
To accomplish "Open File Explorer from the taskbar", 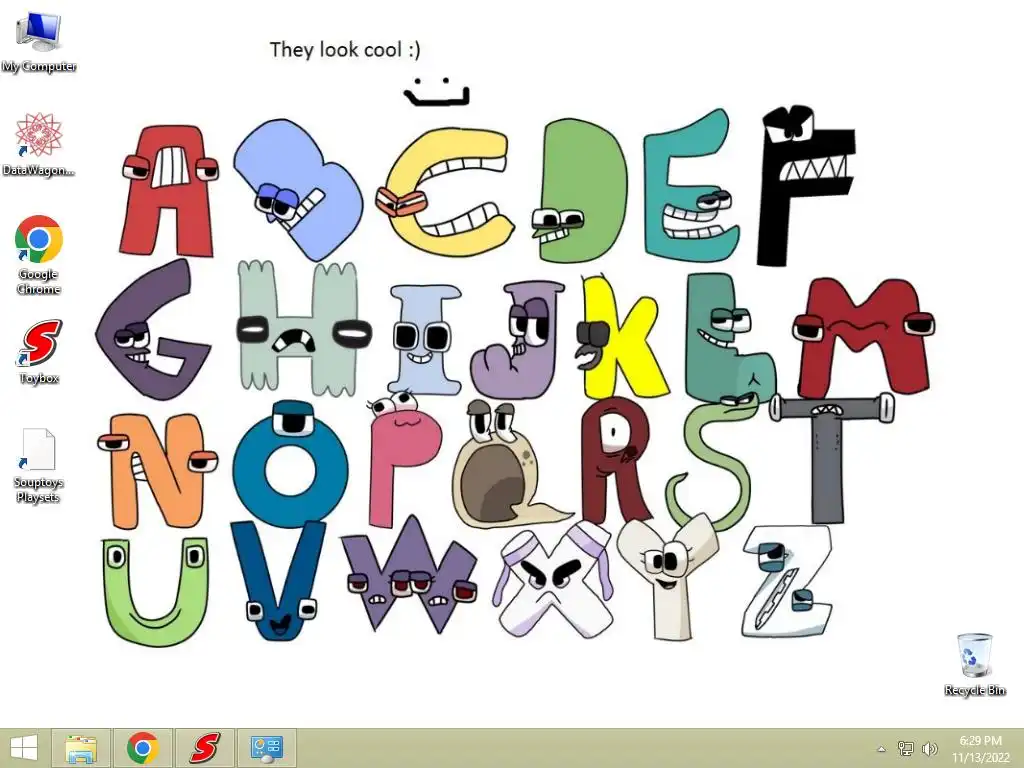I will tap(82, 748).
